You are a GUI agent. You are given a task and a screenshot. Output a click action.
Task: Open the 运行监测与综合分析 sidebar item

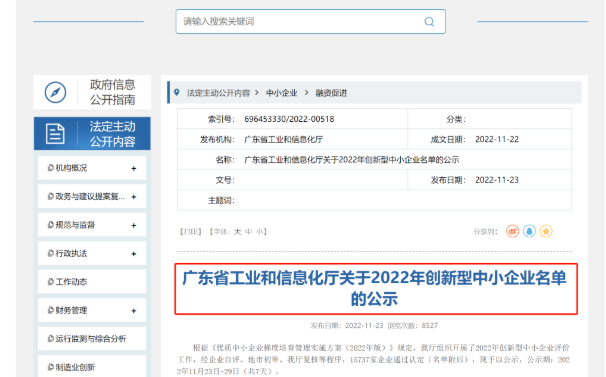pyautogui.click(x=92, y=339)
